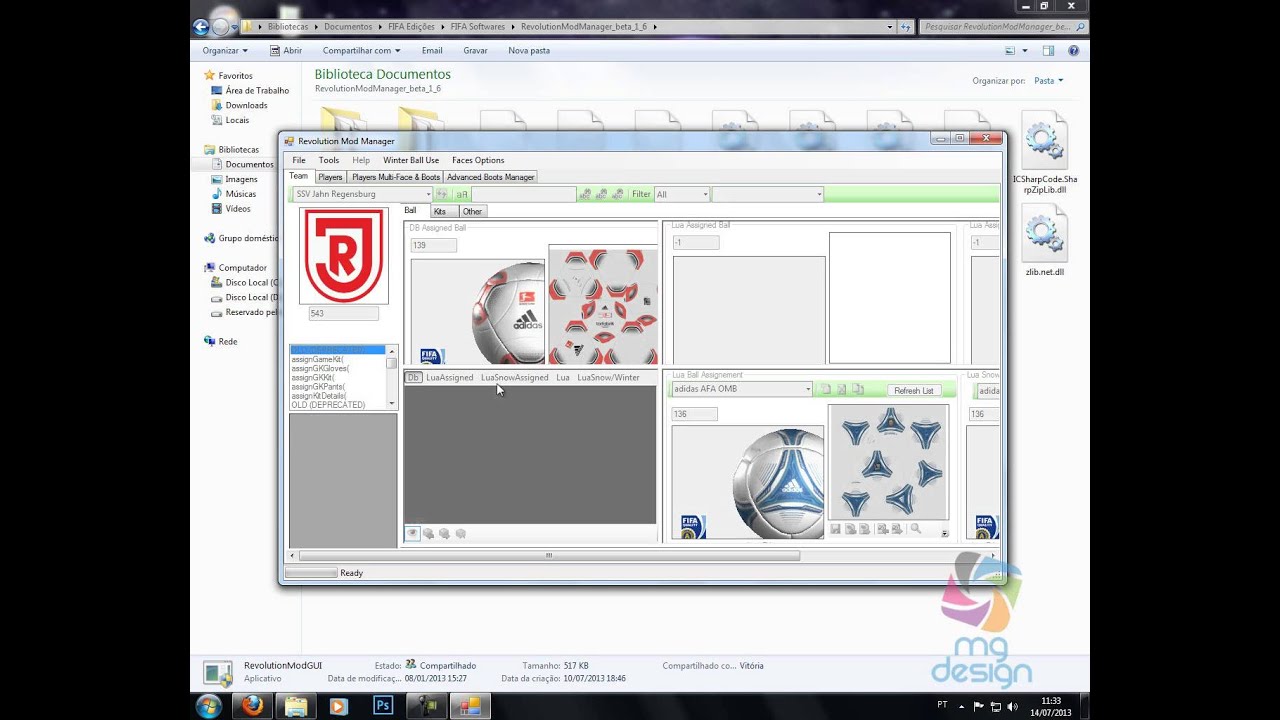1280x720 pixels.
Task: Toggle the LuaSnow/Winter view button
Action: (x=609, y=377)
